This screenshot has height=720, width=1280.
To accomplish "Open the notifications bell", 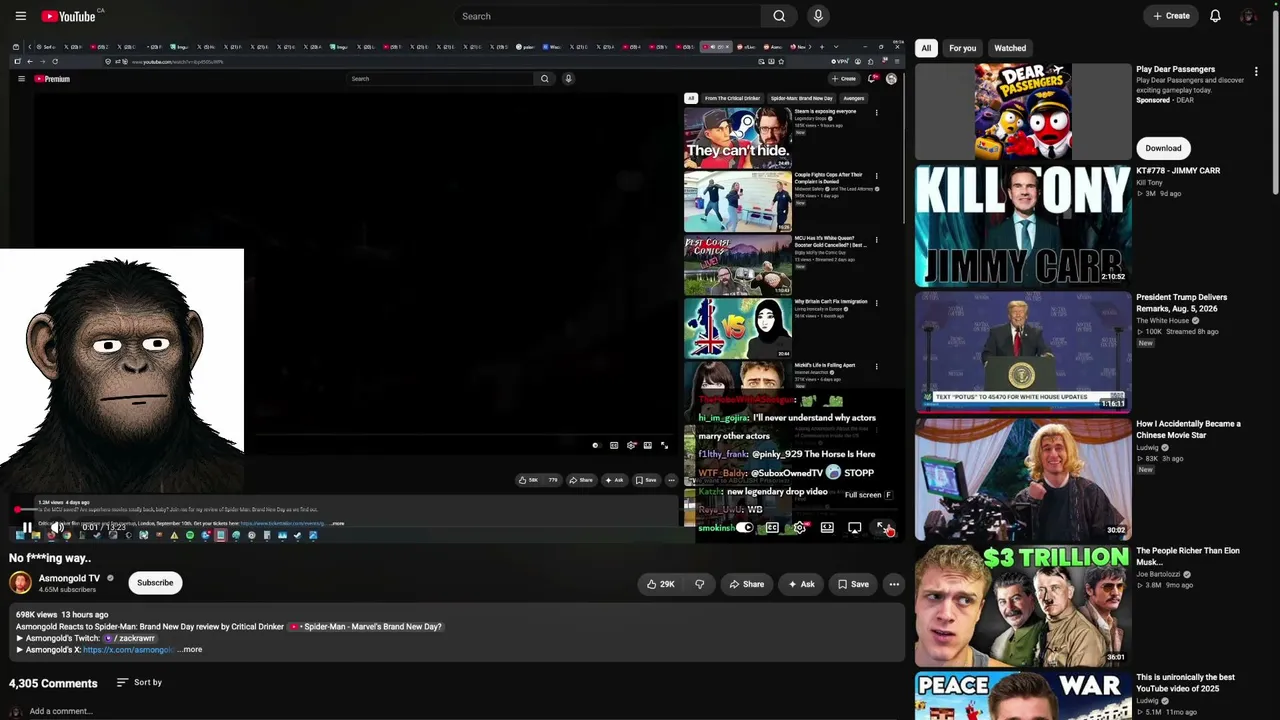I will (x=1215, y=16).
